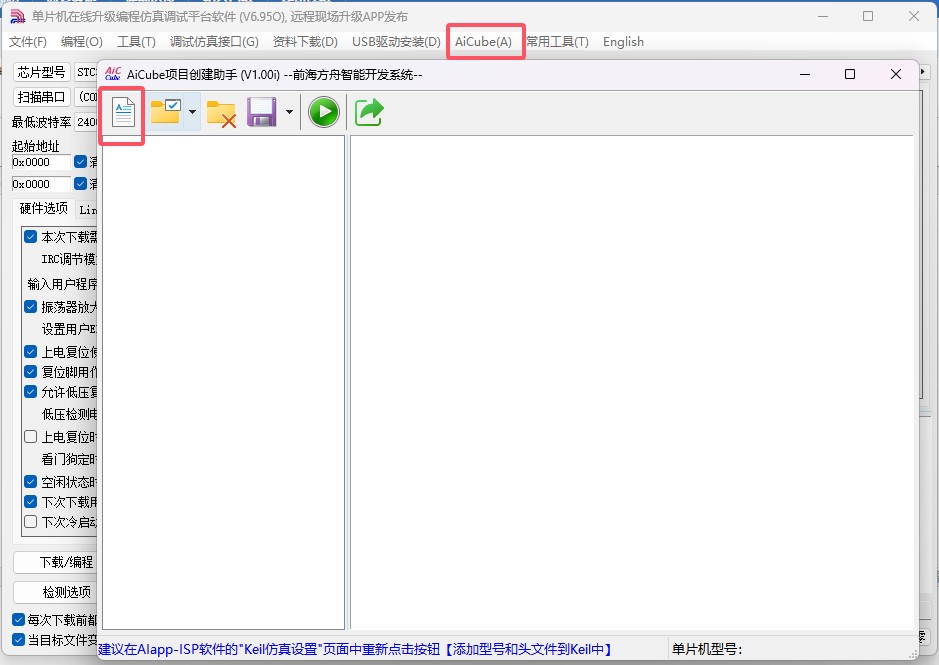Screen dimensions: 939x665
Task: Select the 硬件选项 tab
Action: pos(44,208)
